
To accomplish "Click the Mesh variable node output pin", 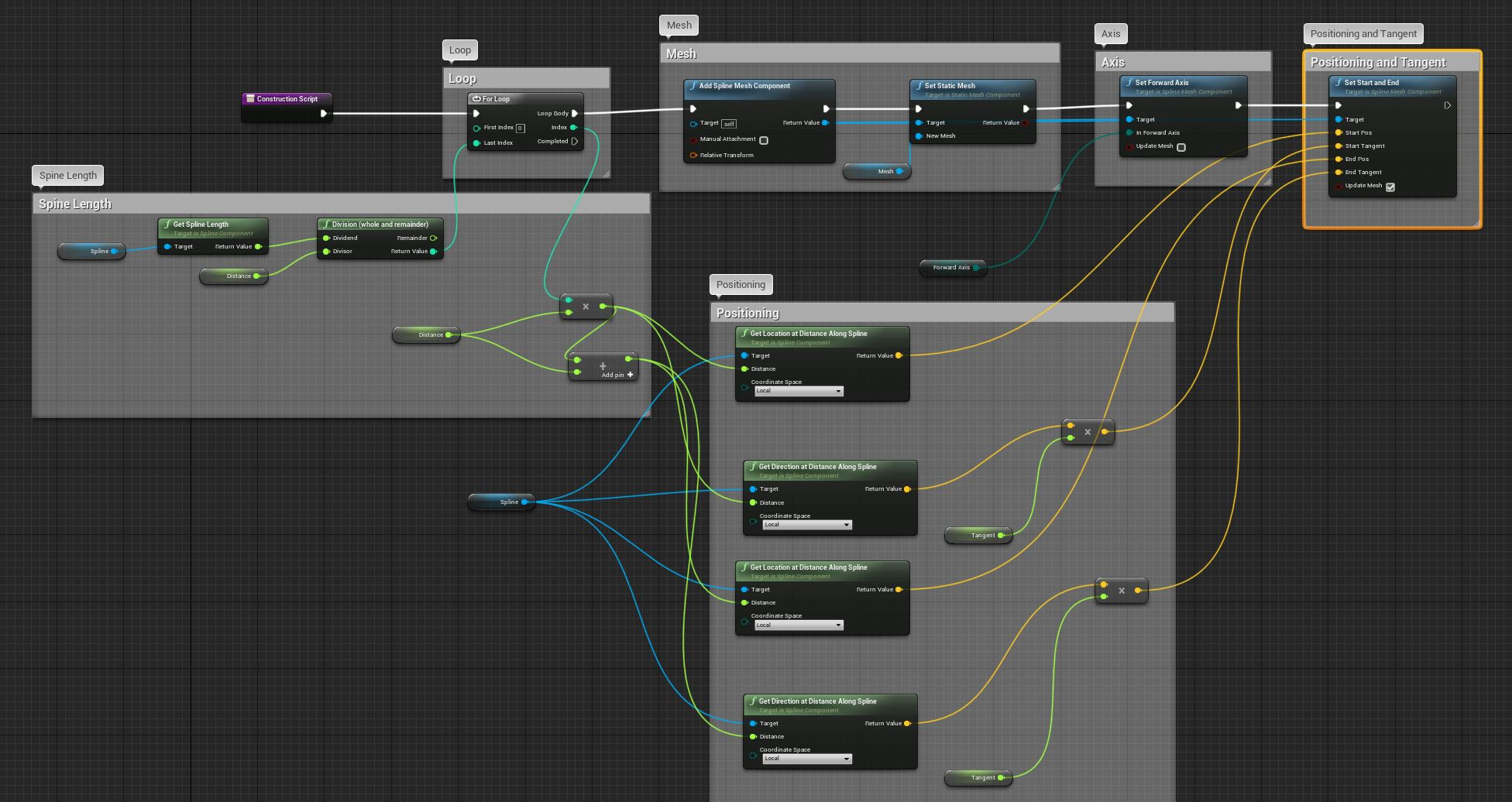I will coord(899,171).
